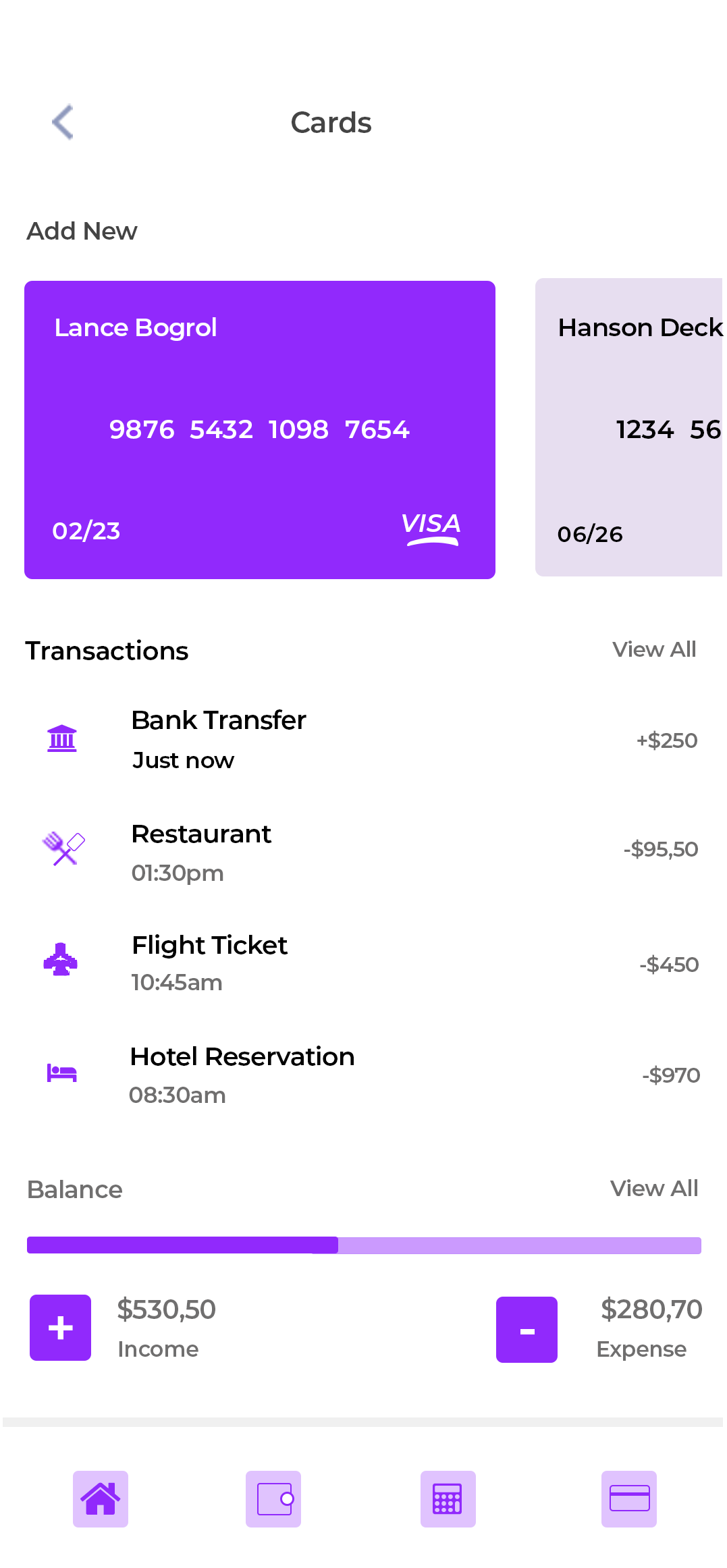Viewport: 727px width, 1568px height.
Task: Go back using the left chevron arrow
Action: coord(63,122)
